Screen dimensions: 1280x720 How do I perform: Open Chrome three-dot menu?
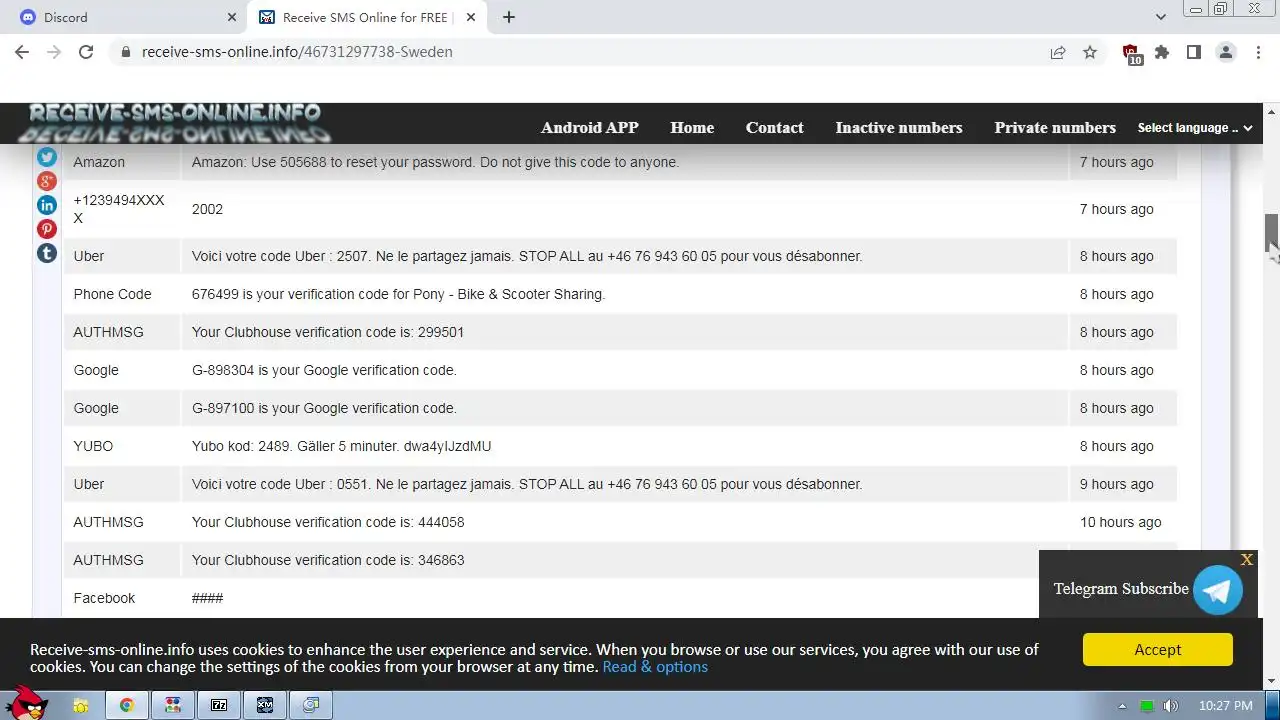pos(1258,52)
